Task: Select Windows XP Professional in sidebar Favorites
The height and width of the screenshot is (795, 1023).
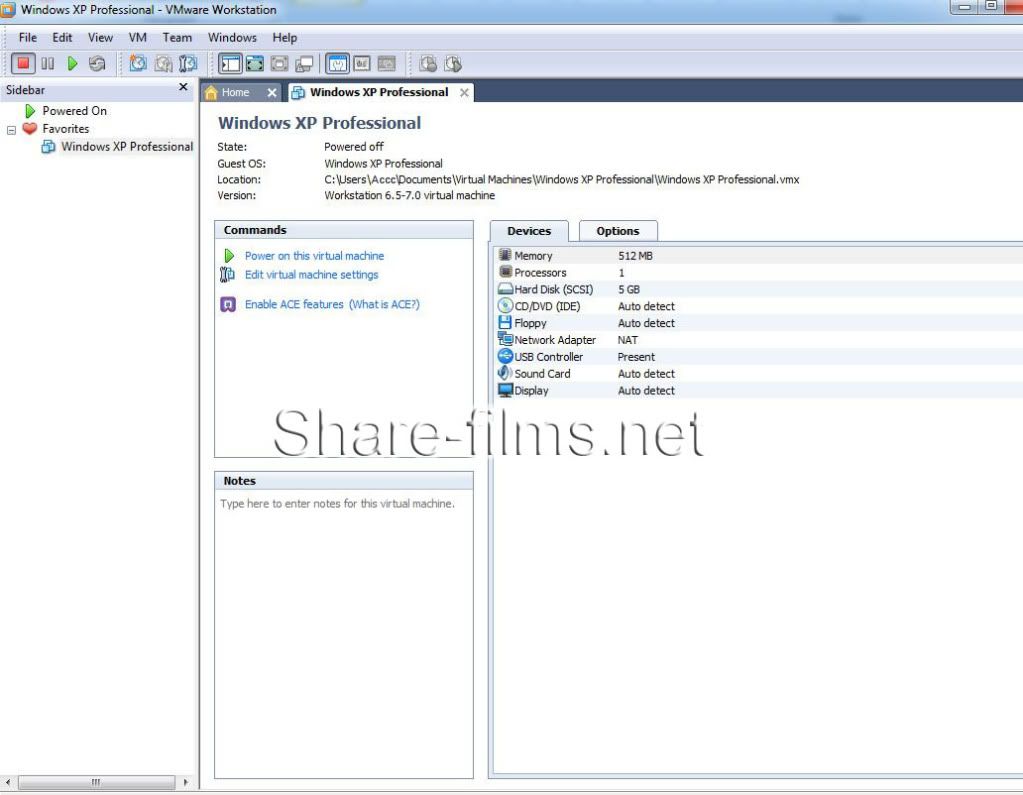Action: [127, 147]
